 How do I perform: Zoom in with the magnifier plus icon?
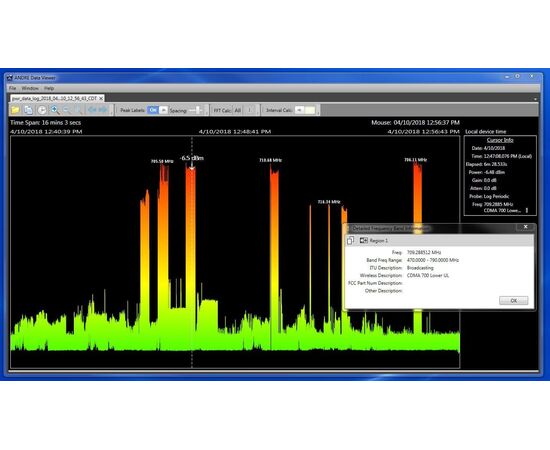[55, 110]
